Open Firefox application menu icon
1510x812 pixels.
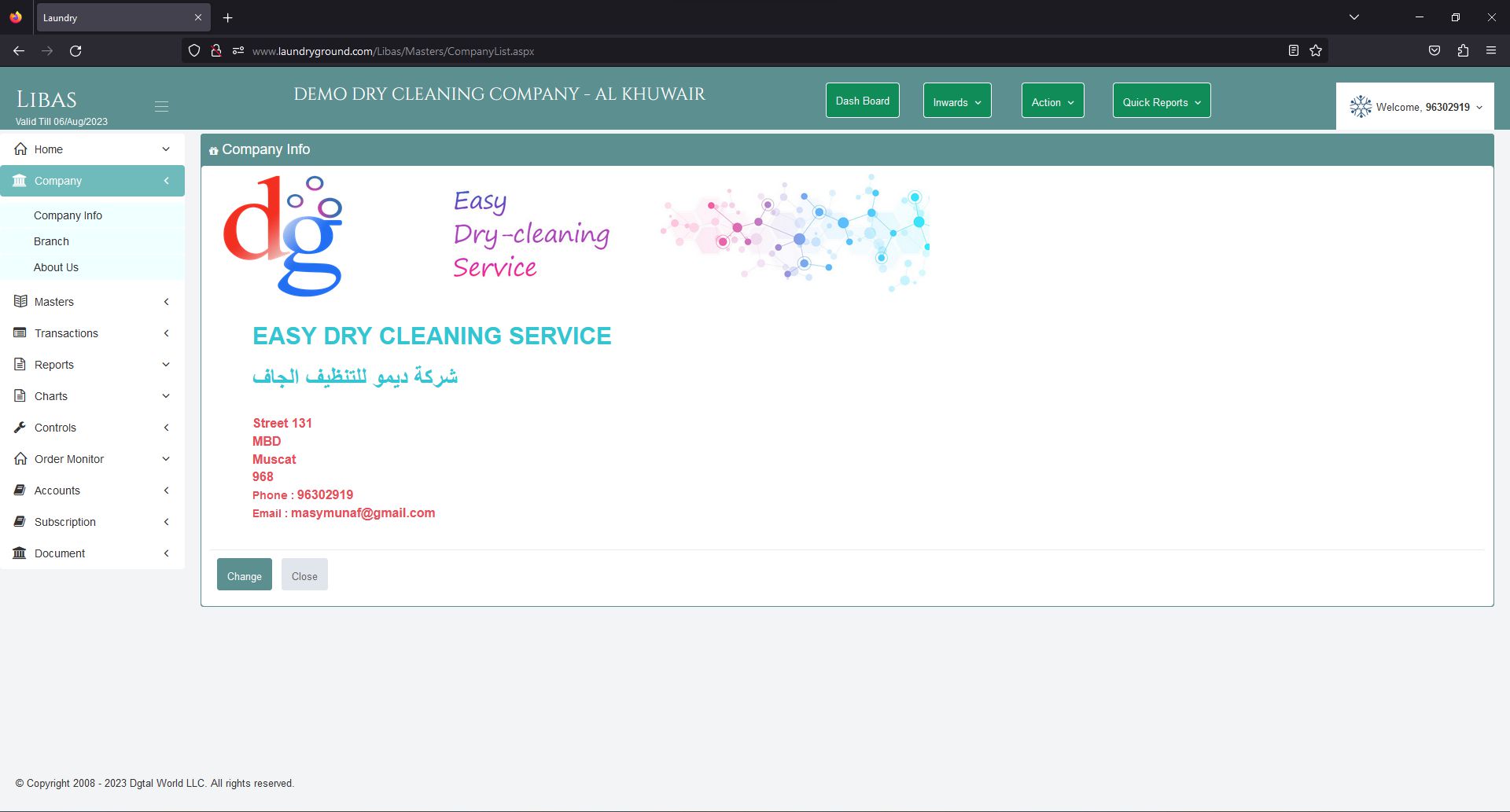[x=1491, y=51]
